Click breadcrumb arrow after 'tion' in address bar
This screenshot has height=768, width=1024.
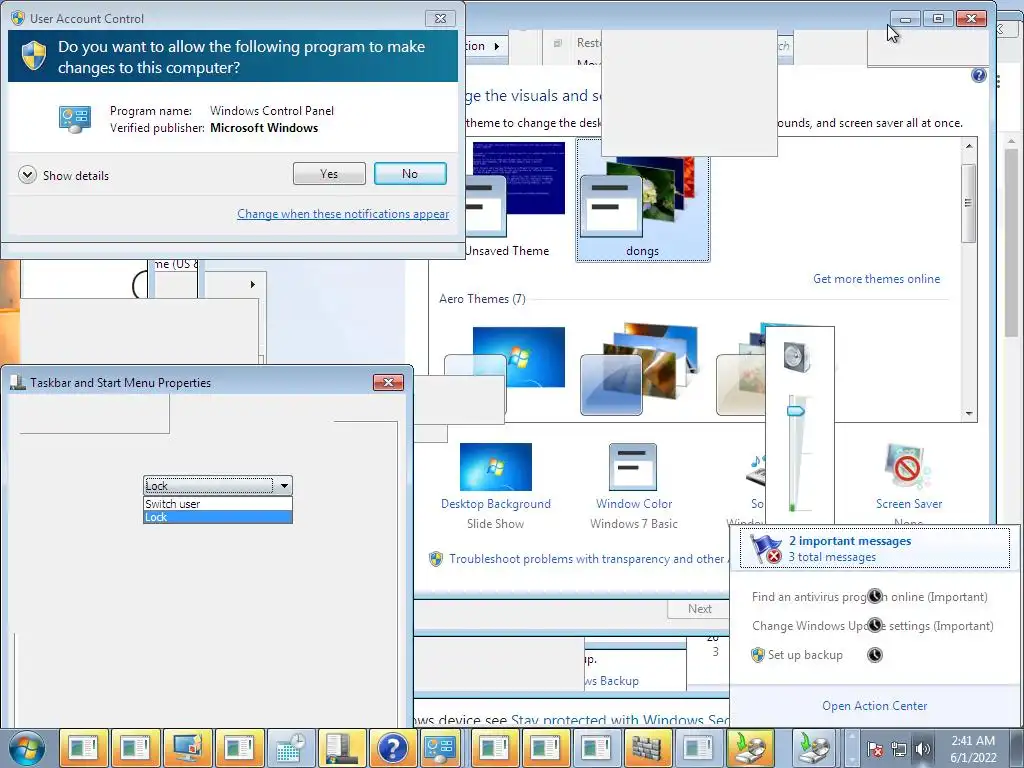(x=497, y=46)
